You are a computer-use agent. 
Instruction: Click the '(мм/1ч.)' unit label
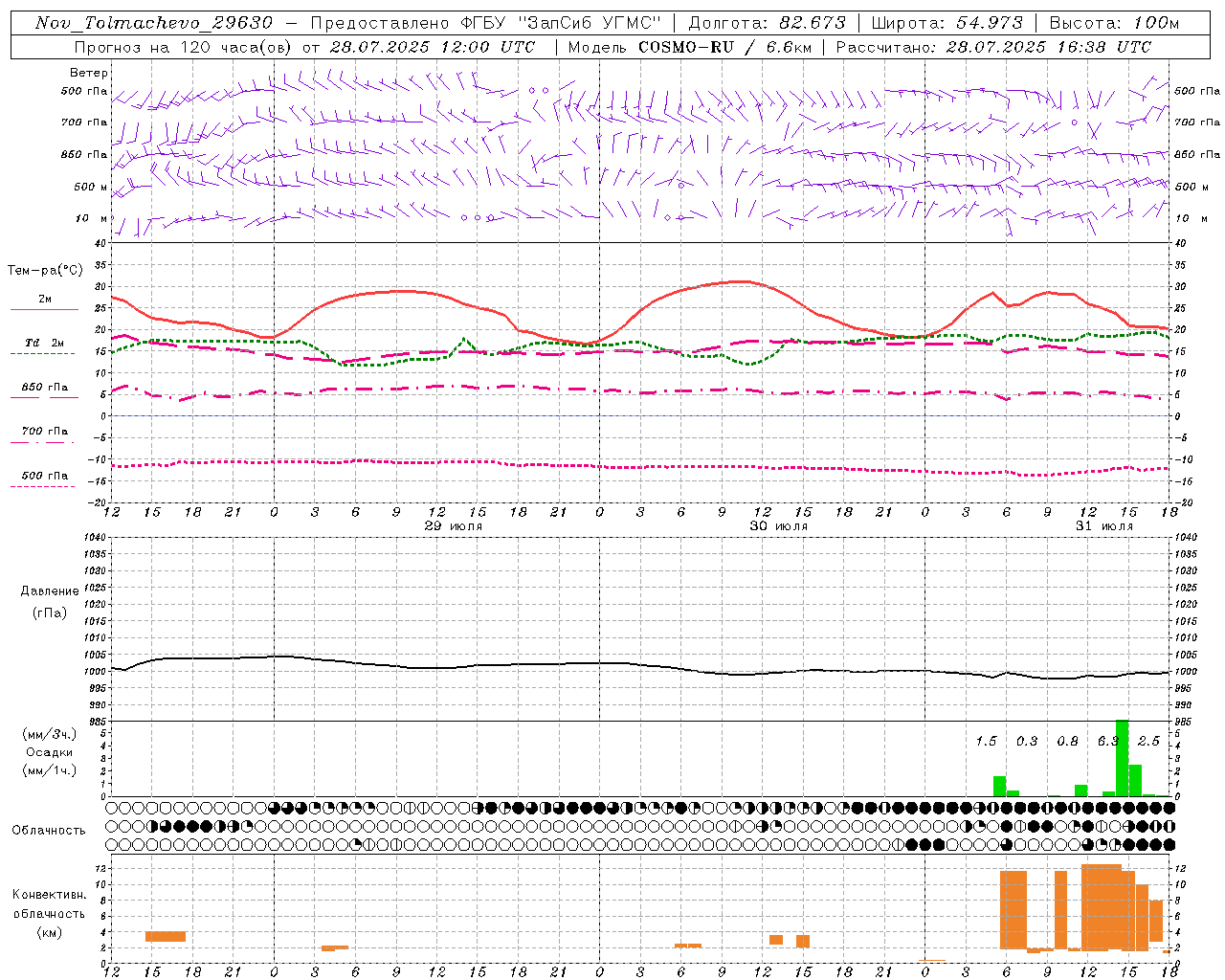click(49, 770)
